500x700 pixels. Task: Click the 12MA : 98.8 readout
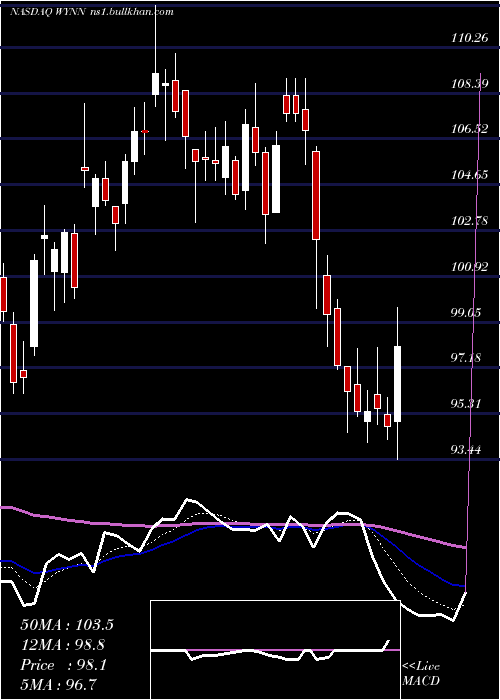point(63,645)
